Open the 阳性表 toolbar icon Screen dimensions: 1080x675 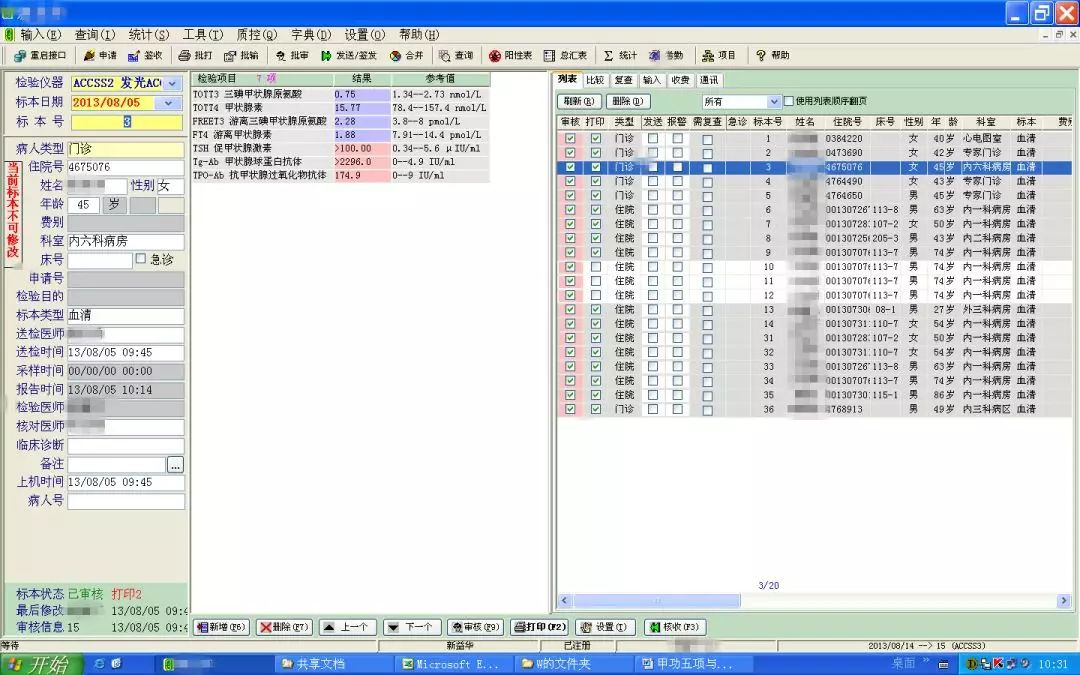click(x=510, y=56)
